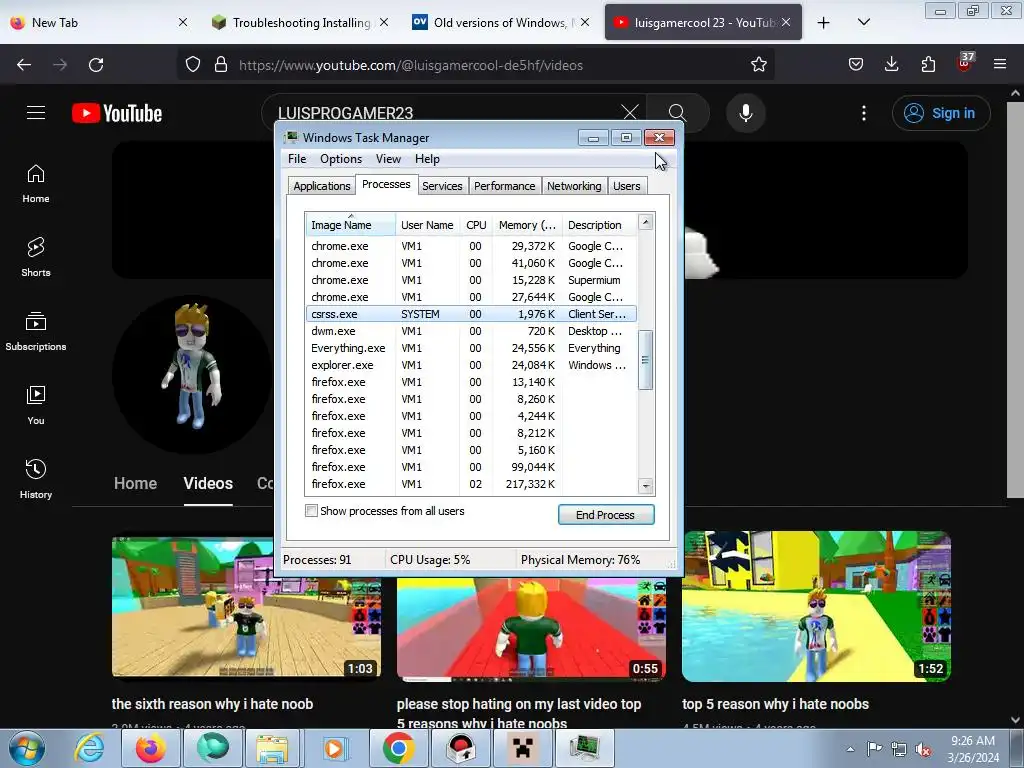Reload the page in Firefox
This screenshot has height=768, width=1024.
96,65
